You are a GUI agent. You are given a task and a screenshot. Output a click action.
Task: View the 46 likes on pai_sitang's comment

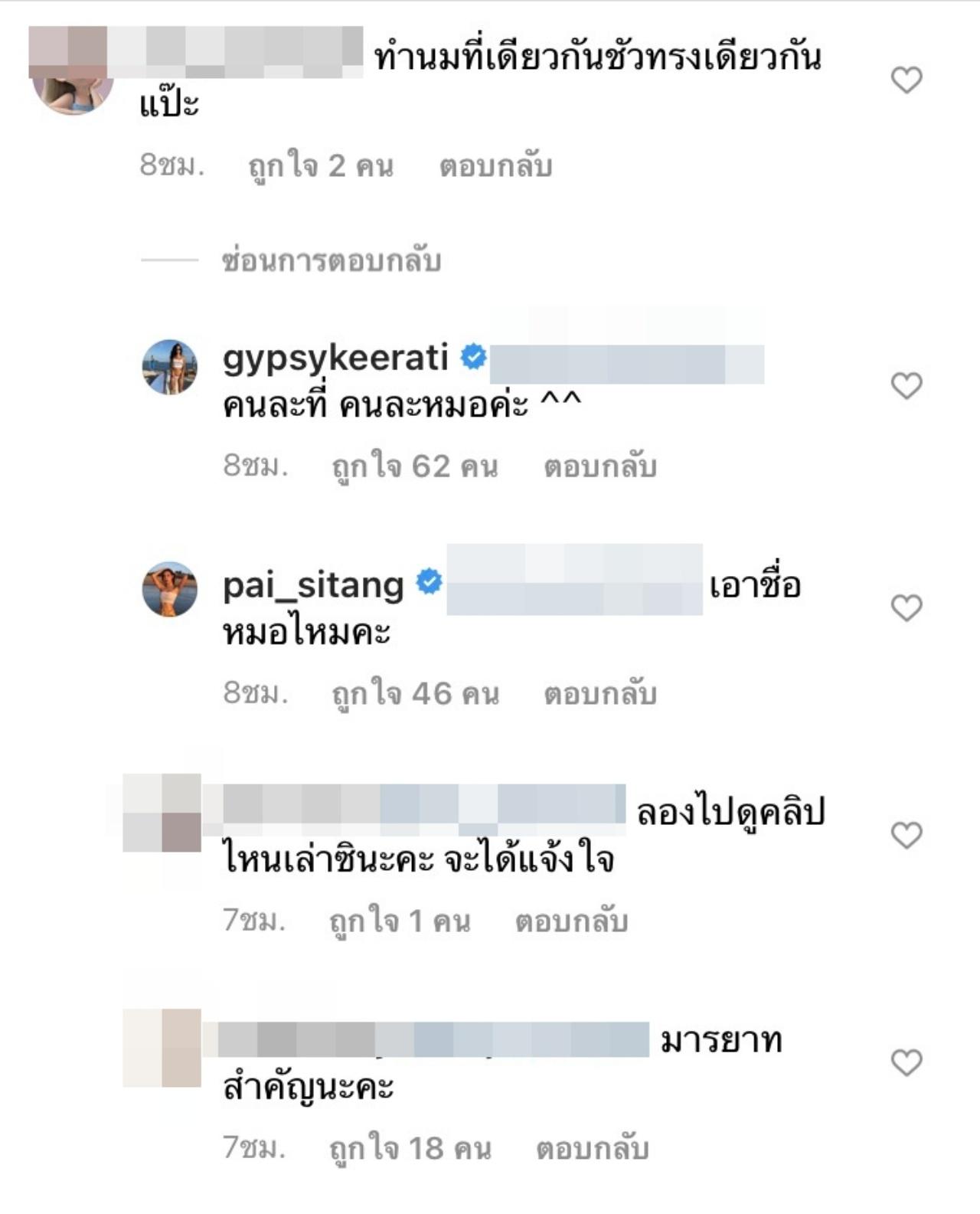tap(415, 693)
